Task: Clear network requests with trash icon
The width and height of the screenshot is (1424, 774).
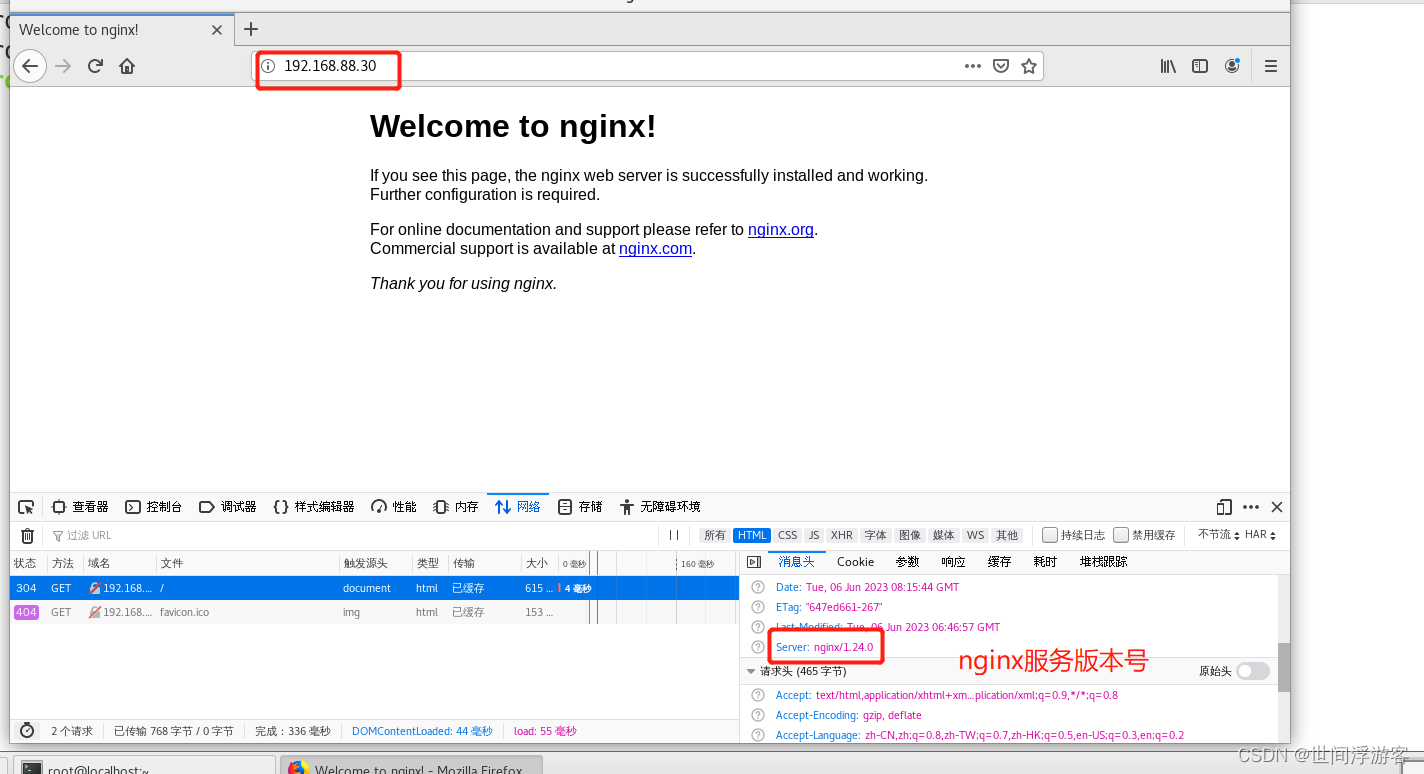Action: tap(27, 536)
